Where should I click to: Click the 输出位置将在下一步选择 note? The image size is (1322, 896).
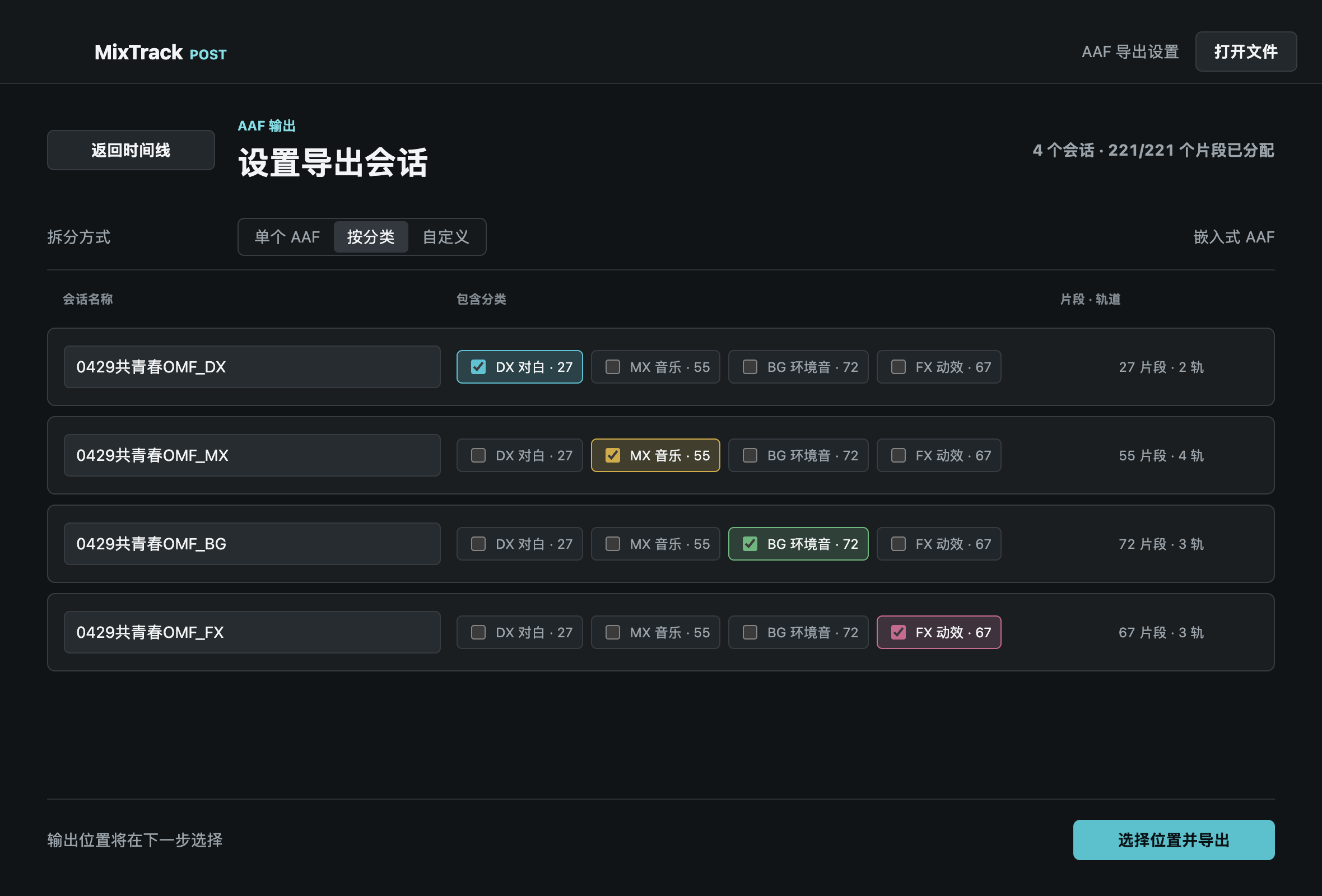tap(135, 839)
